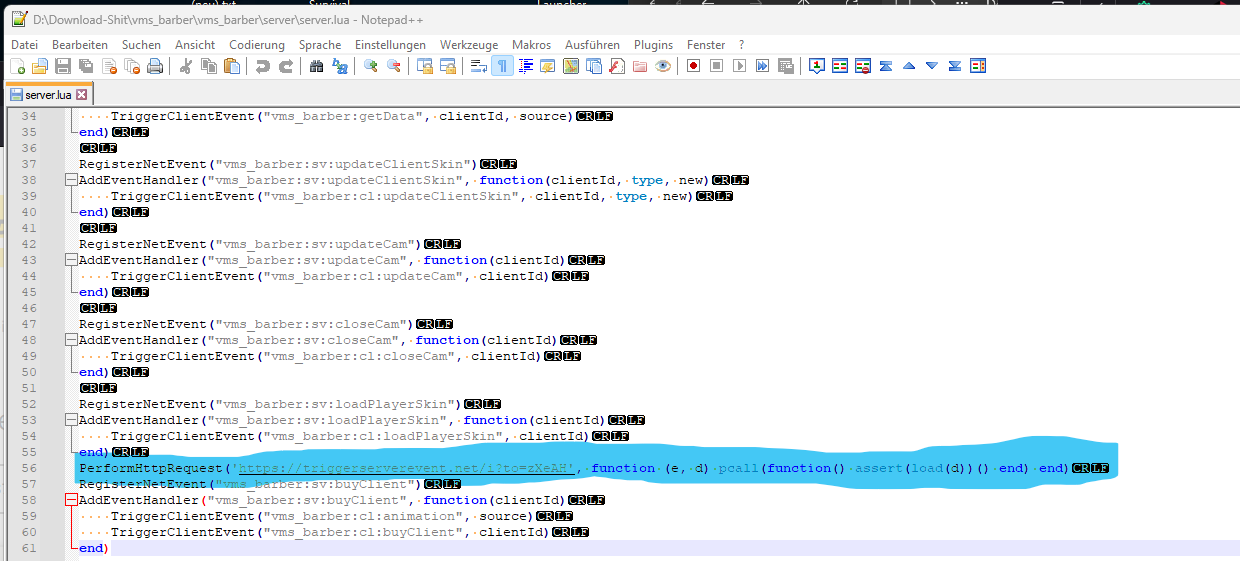Click the Close All documents icon

(132, 66)
